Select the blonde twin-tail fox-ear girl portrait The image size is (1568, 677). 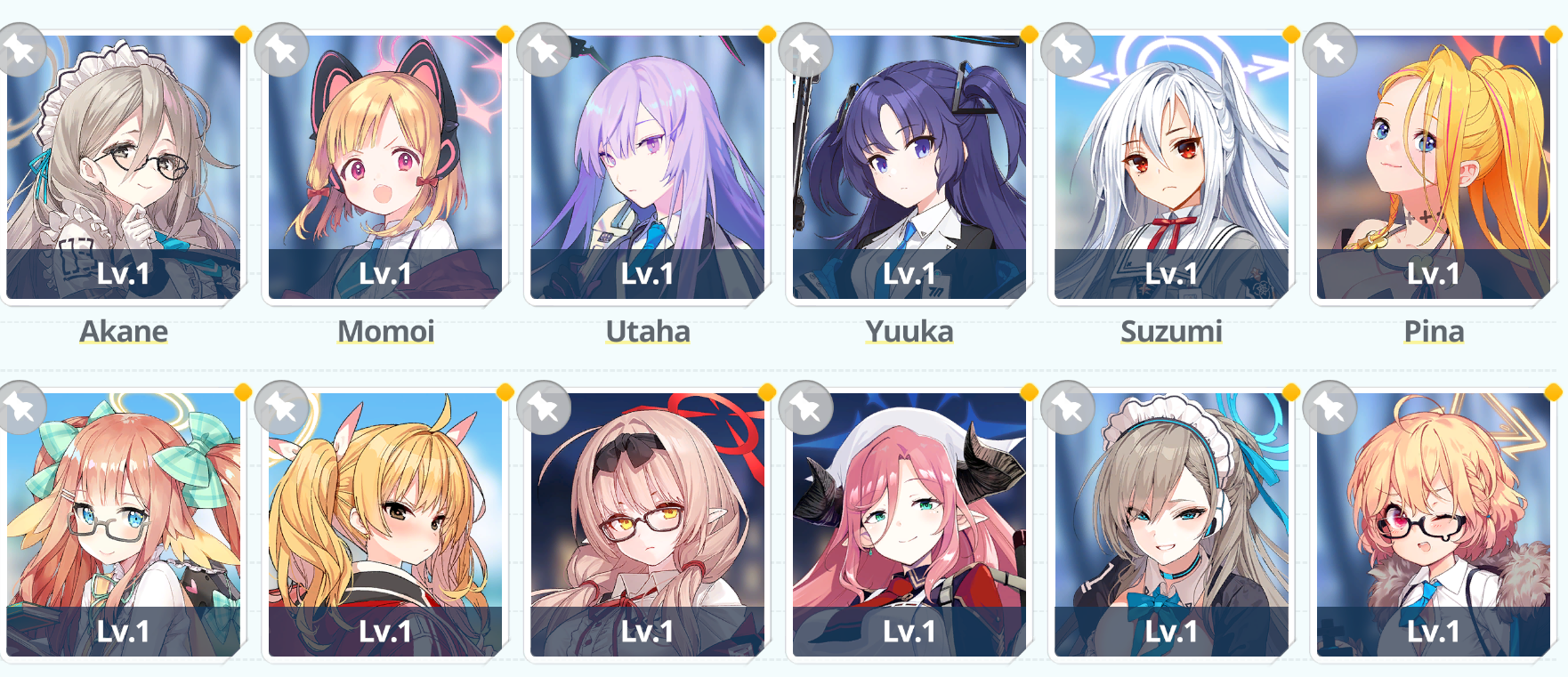tap(385, 525)
